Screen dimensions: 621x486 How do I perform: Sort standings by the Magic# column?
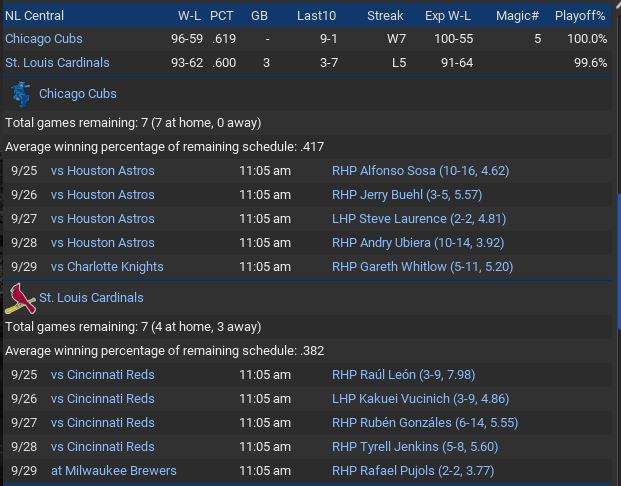pos(520,16)
